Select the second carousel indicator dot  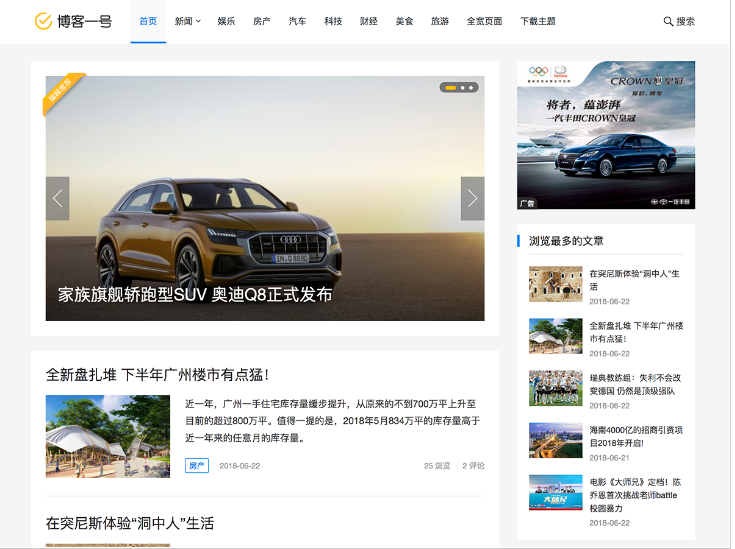click(463, 88)
